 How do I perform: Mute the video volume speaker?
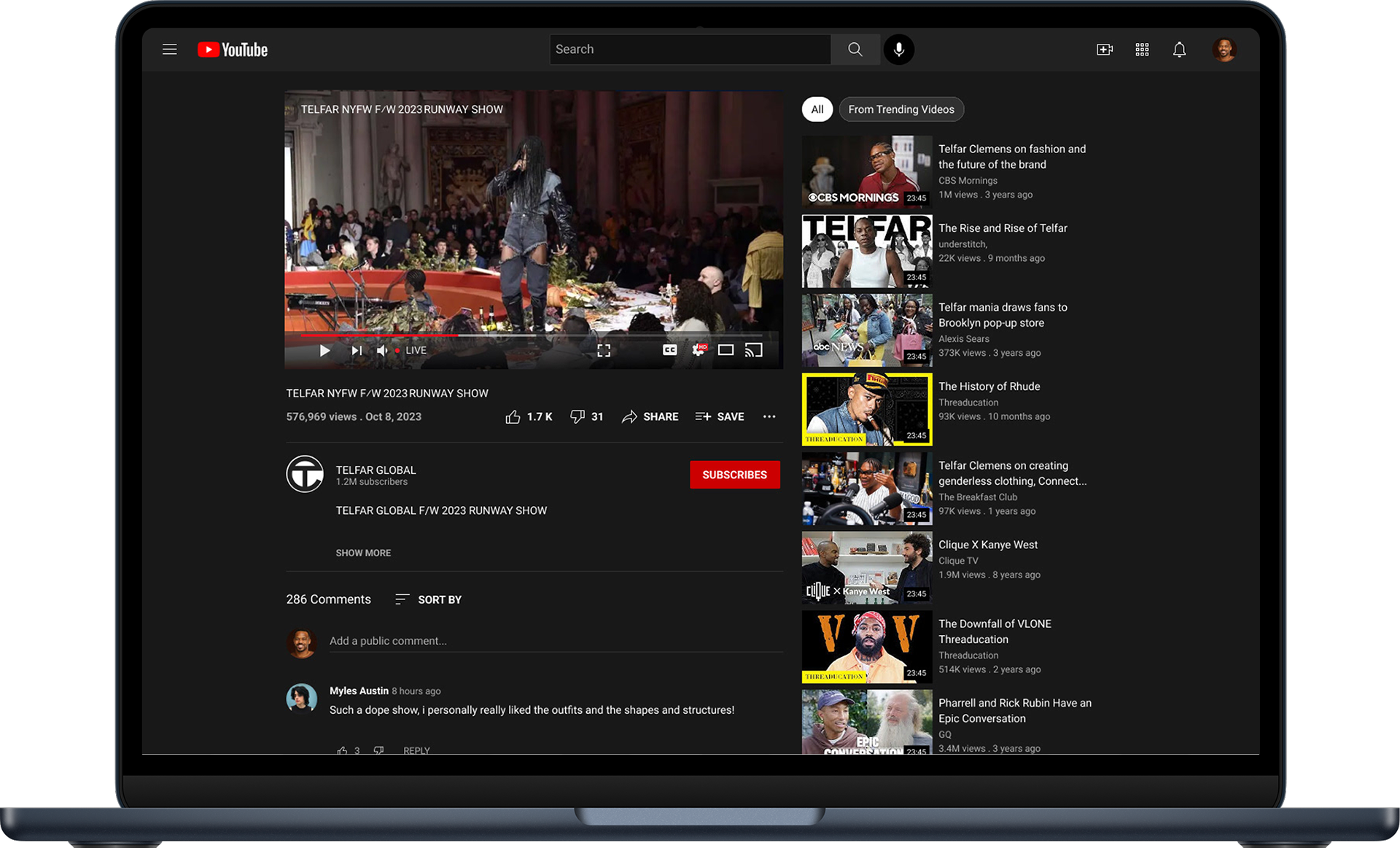point(381,351)
